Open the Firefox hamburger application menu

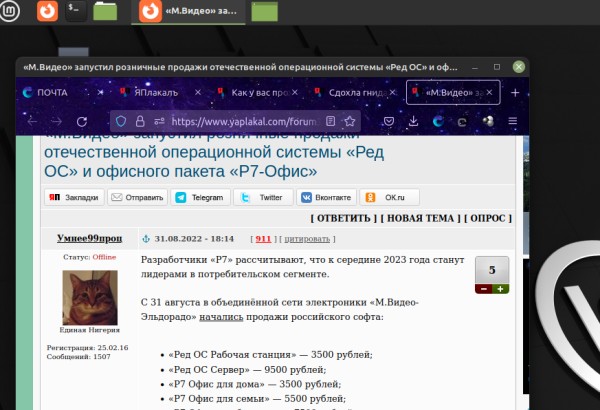[513, 121]
